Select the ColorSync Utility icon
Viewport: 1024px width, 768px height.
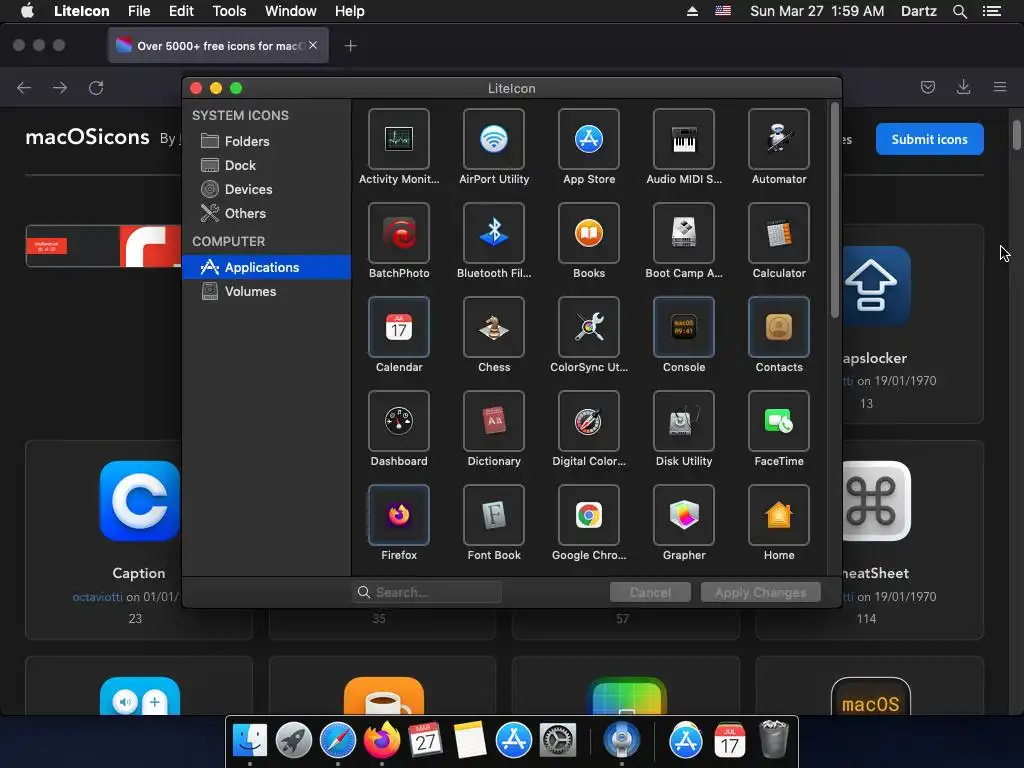(588, 327)
